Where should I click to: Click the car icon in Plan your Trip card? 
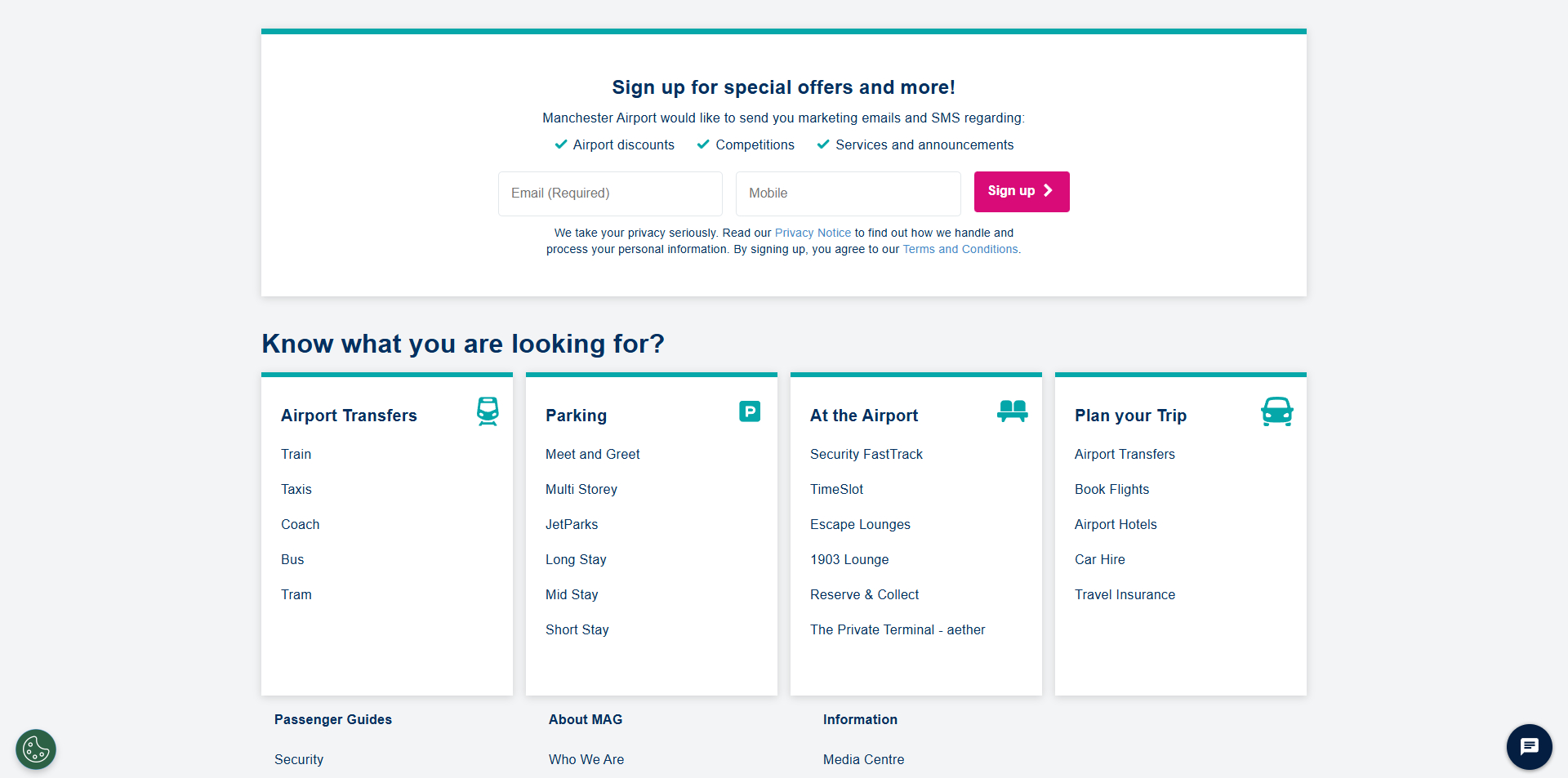(1276, 411)
